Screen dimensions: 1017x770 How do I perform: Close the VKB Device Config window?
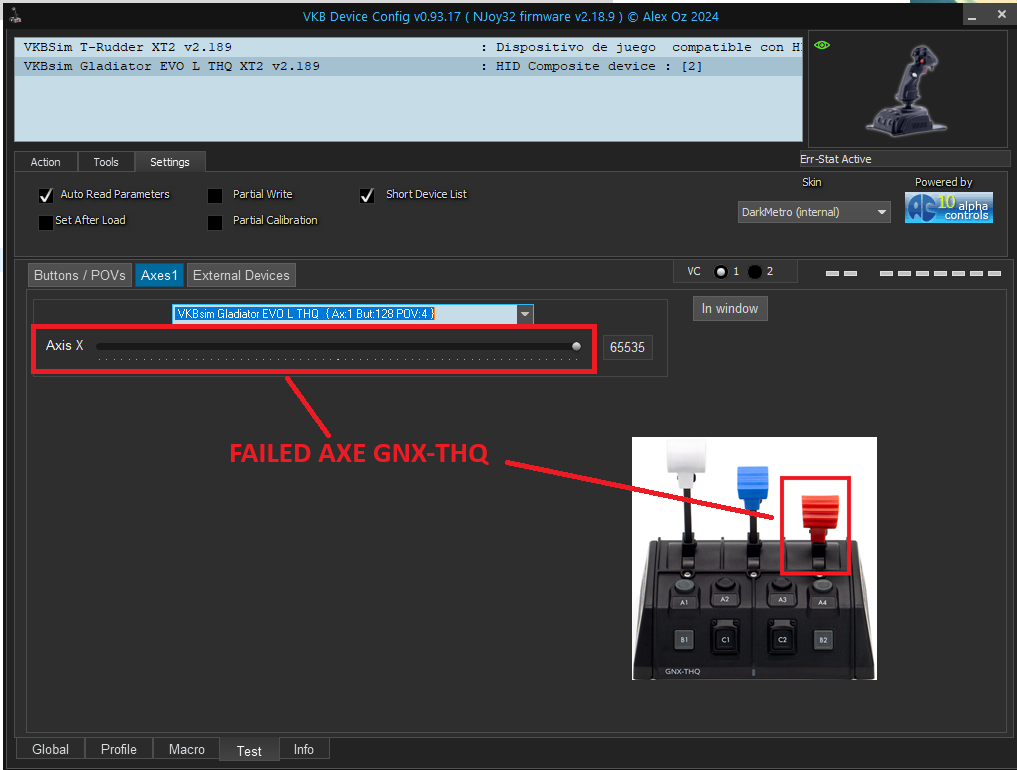click(1001, 14)
